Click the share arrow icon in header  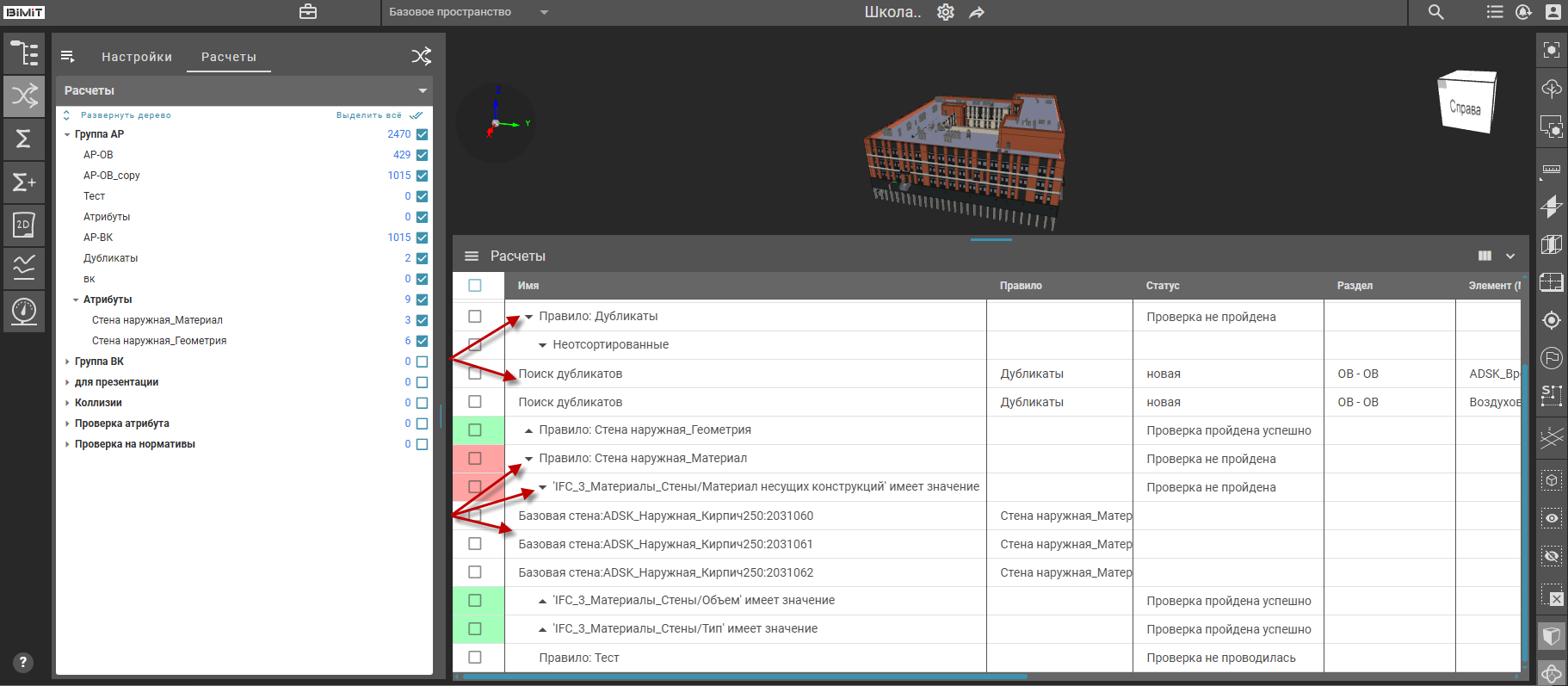[x=976, y=13]
